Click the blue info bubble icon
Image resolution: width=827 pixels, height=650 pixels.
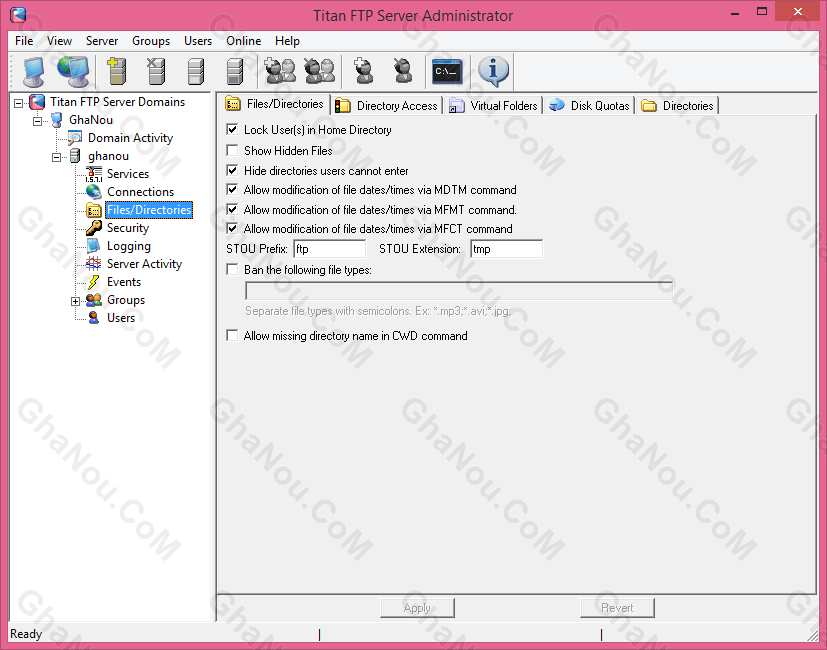493,71
